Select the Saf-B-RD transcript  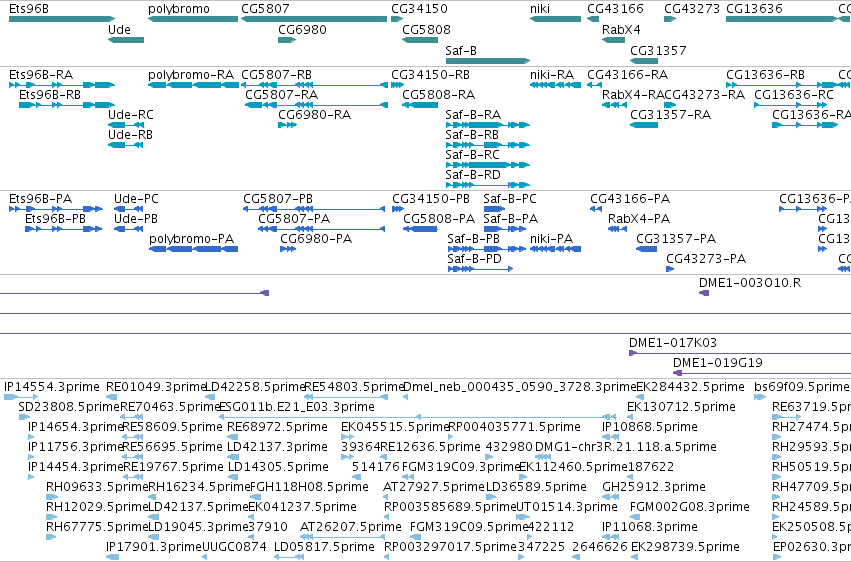point(487,185)
